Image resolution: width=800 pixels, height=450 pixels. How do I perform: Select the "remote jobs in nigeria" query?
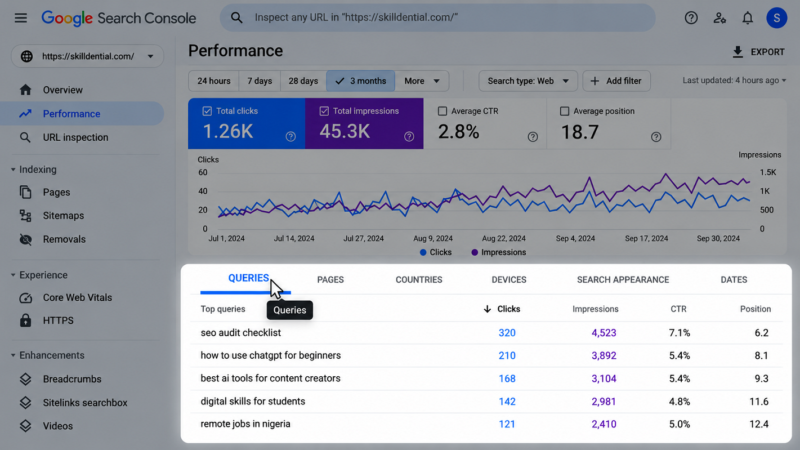[x=245, y=424]
